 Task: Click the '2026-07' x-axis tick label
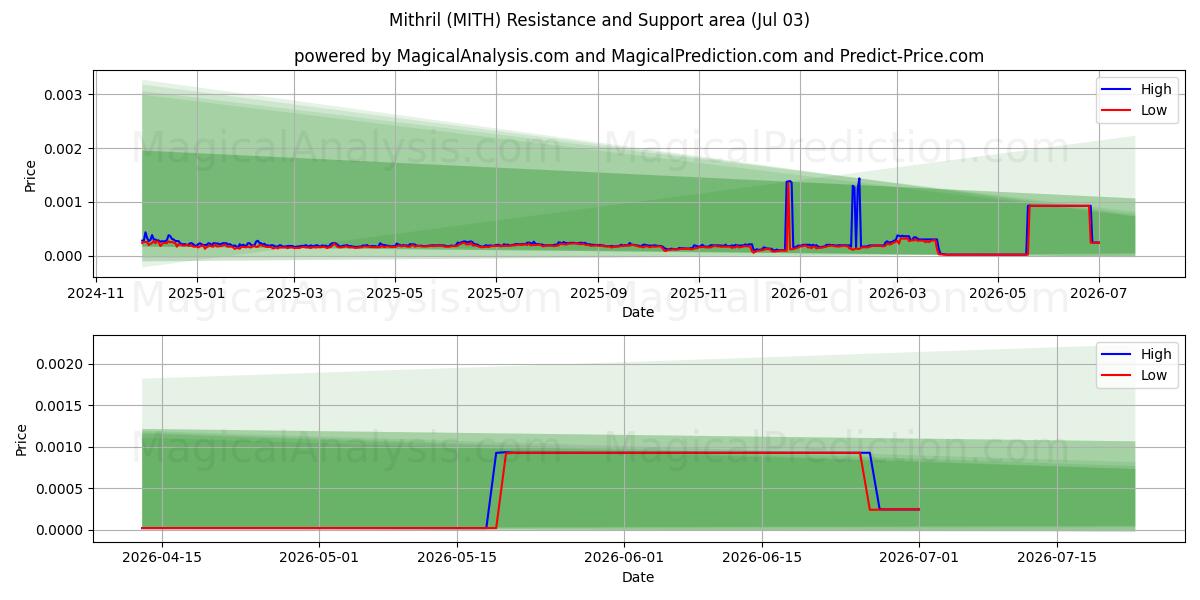(1098, 292)
